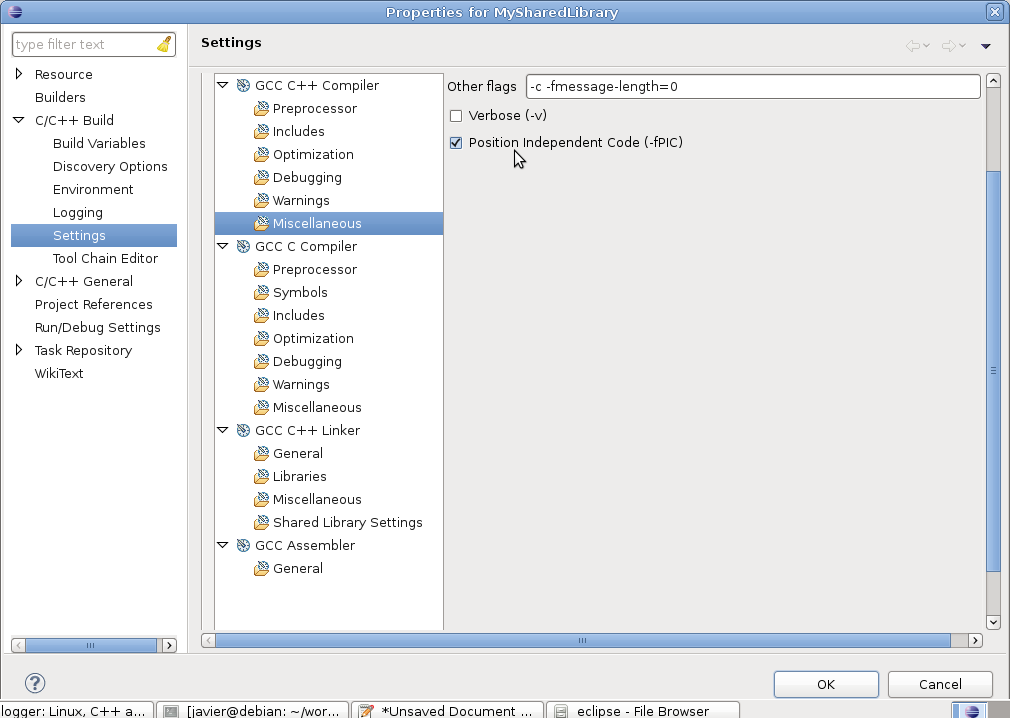Image resolution: width=1010 pixels, height=718 pixels.
Task: Click the OK button
Action: click(x=826, y=684)
